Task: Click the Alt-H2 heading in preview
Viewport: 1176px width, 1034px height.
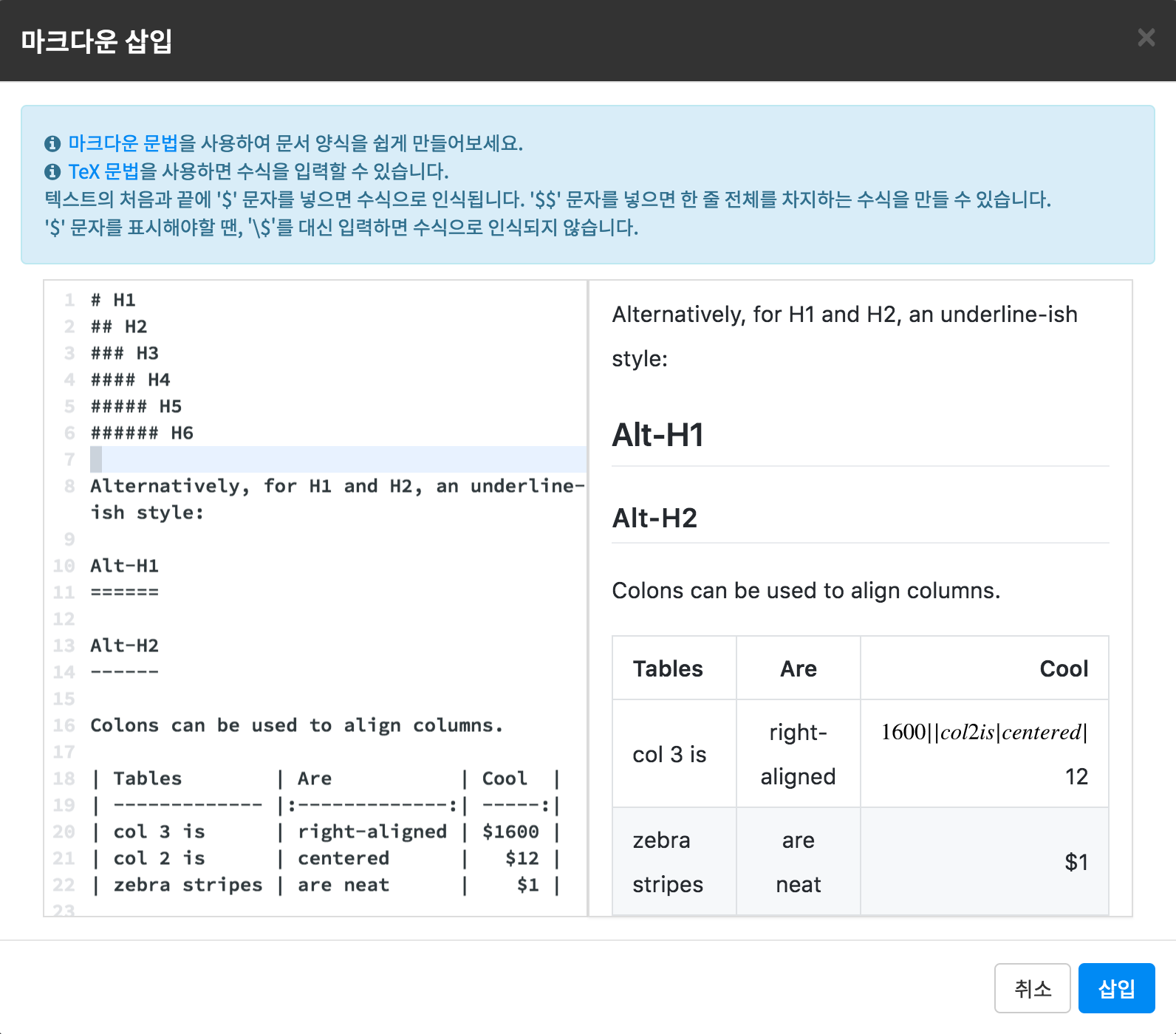Action: (x=654, y=518)
